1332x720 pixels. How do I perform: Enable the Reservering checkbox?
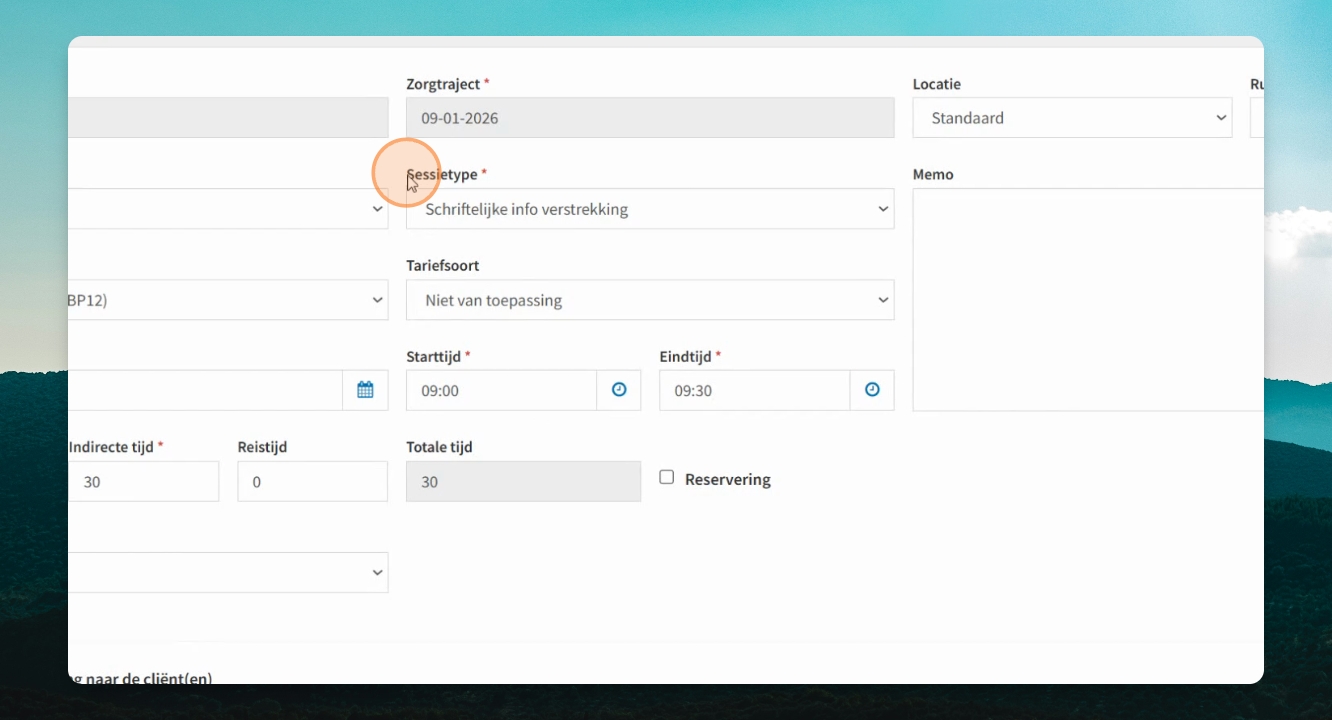coord(667,477)
